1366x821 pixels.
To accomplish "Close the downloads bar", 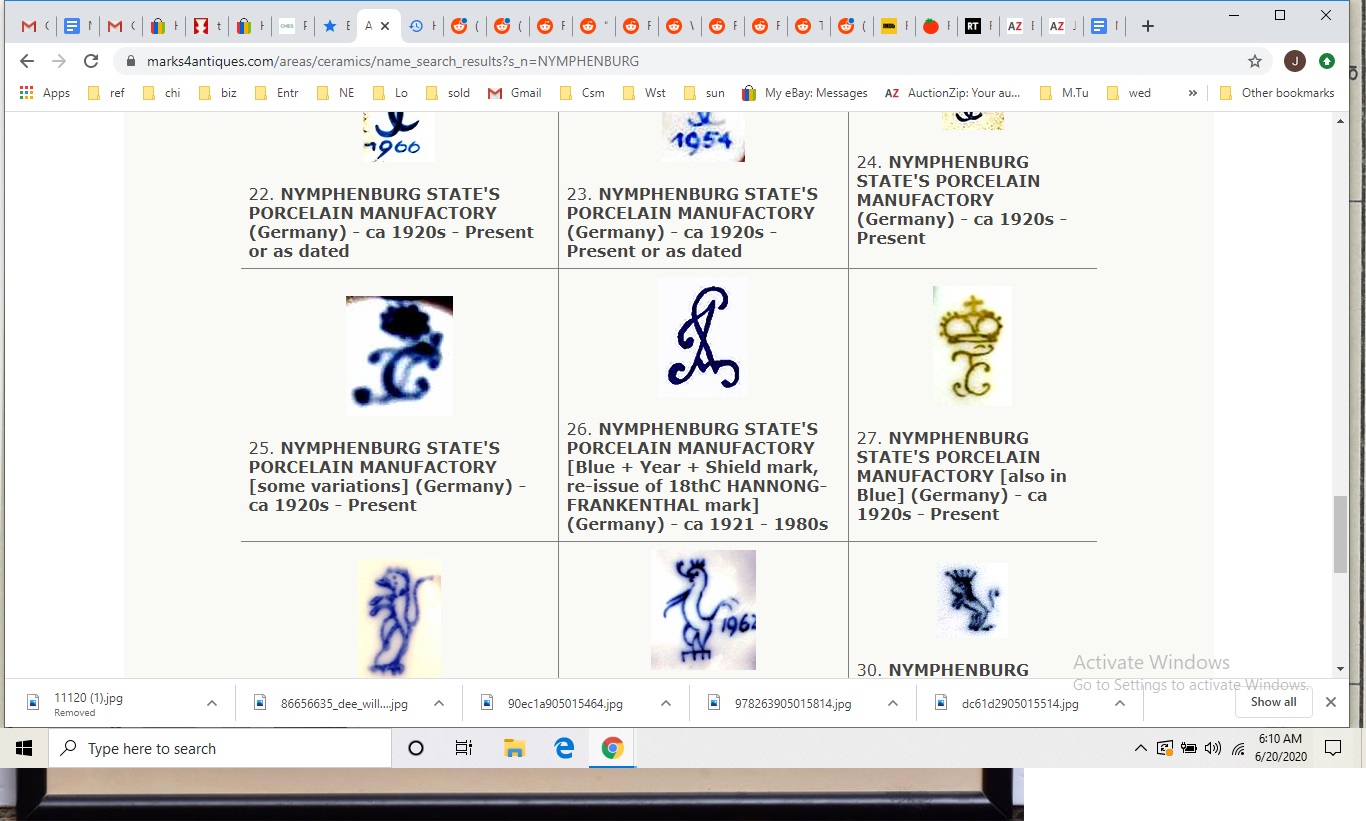I will (1330, 702).
